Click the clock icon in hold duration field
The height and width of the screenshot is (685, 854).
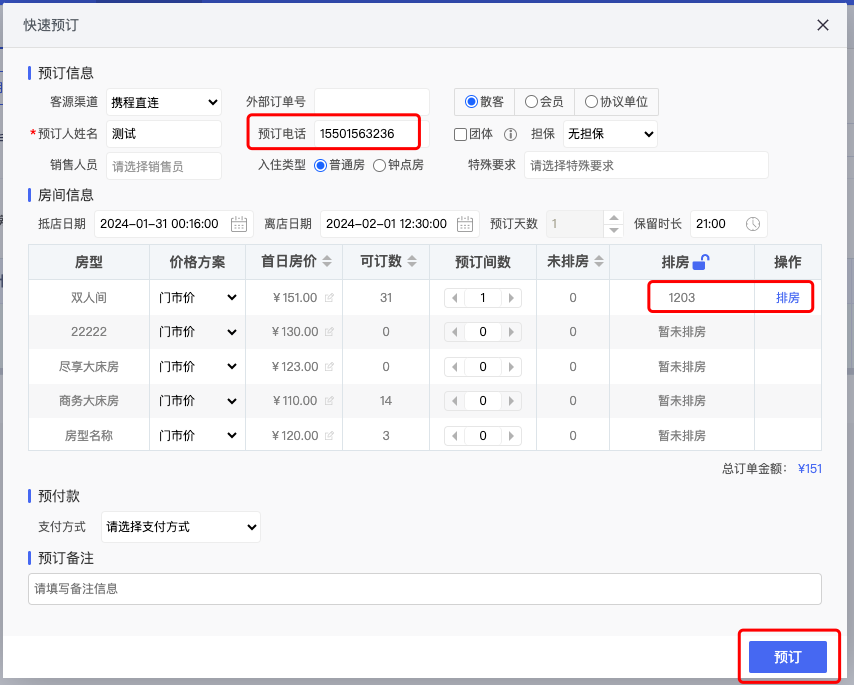pyautogui.click(x=753, y=224)
